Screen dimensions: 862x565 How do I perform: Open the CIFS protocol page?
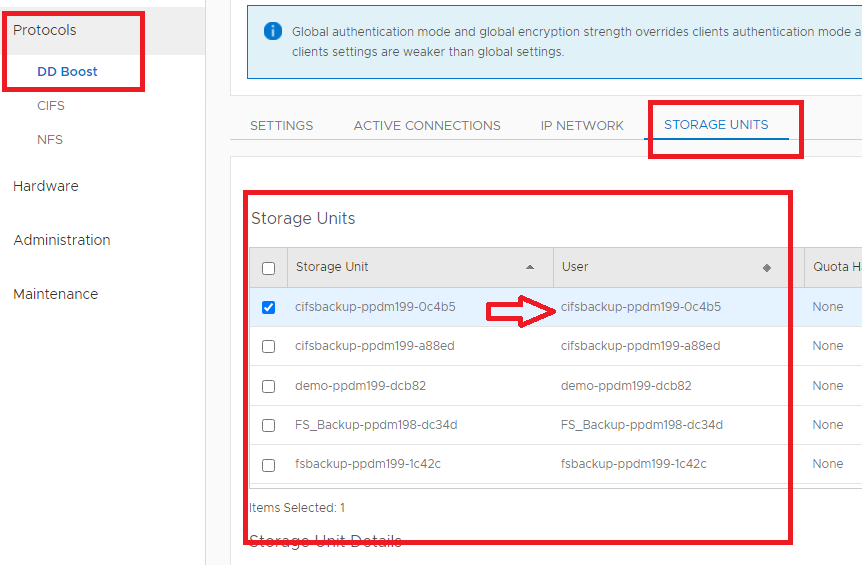tap(51, 106)
